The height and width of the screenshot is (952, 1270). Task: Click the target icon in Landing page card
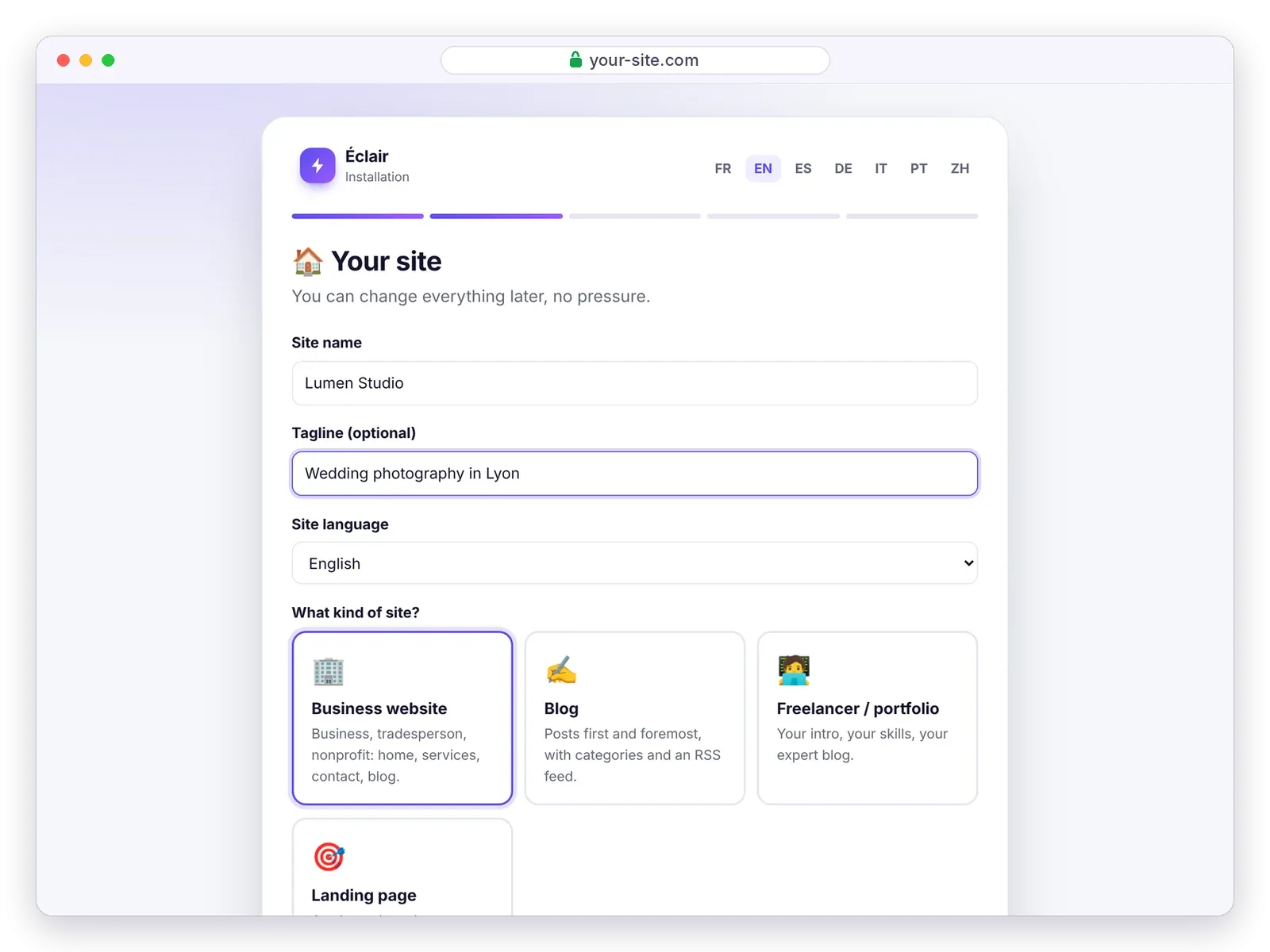click(329, 857)
